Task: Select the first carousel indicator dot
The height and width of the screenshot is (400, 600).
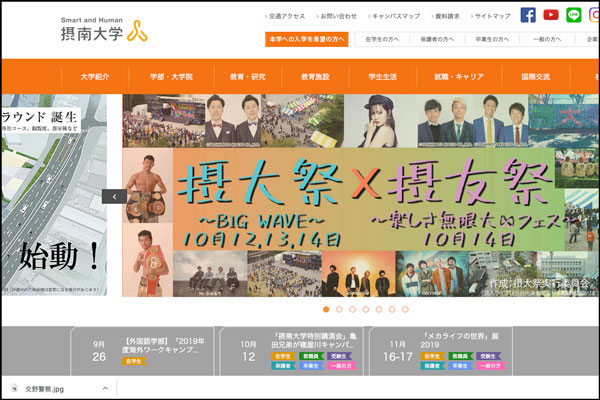Action: point(326,309)
